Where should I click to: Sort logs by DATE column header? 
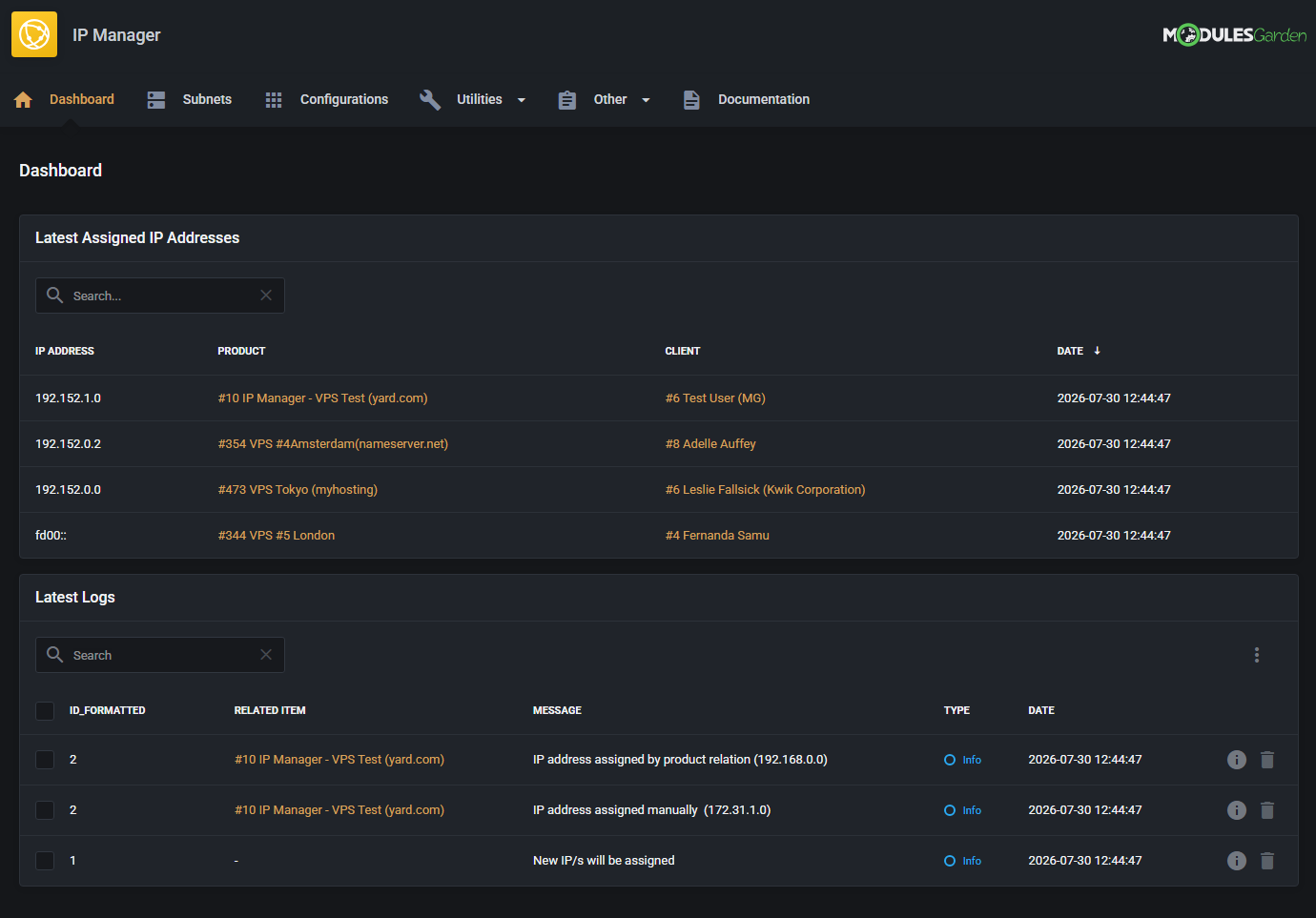click(x=1041, y=711)
